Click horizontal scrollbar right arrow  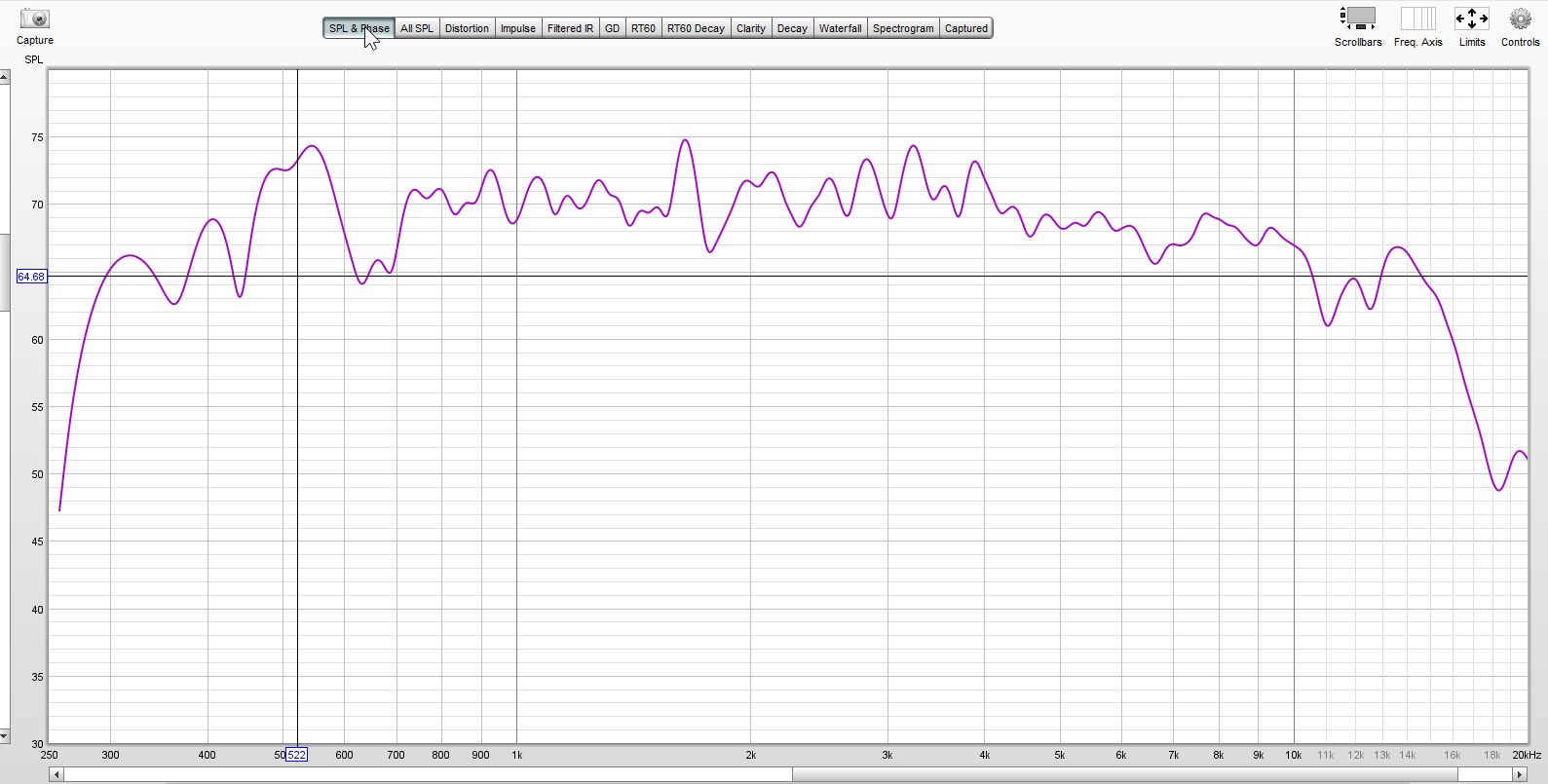[x=1520, y=774]
